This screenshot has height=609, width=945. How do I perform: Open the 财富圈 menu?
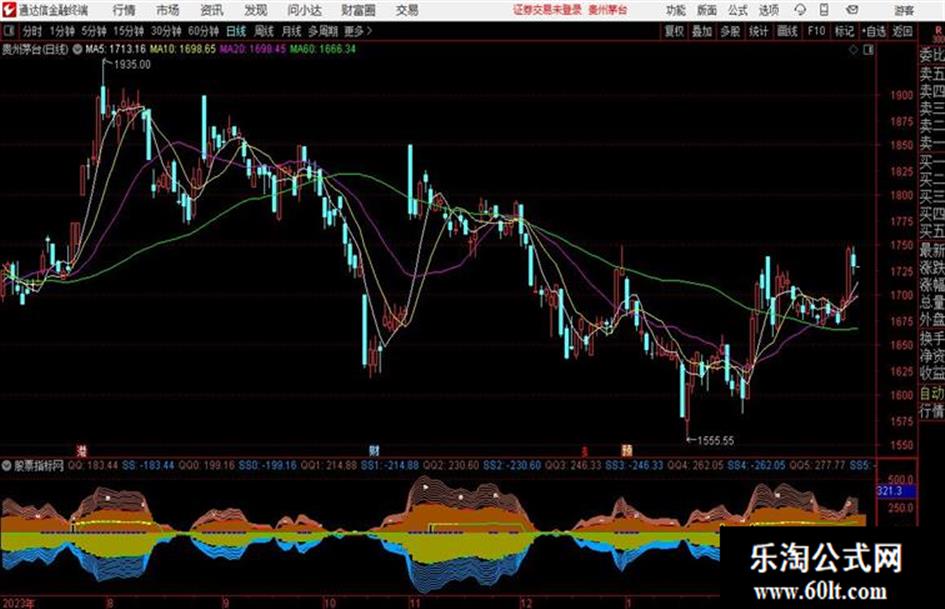point(358,10)
